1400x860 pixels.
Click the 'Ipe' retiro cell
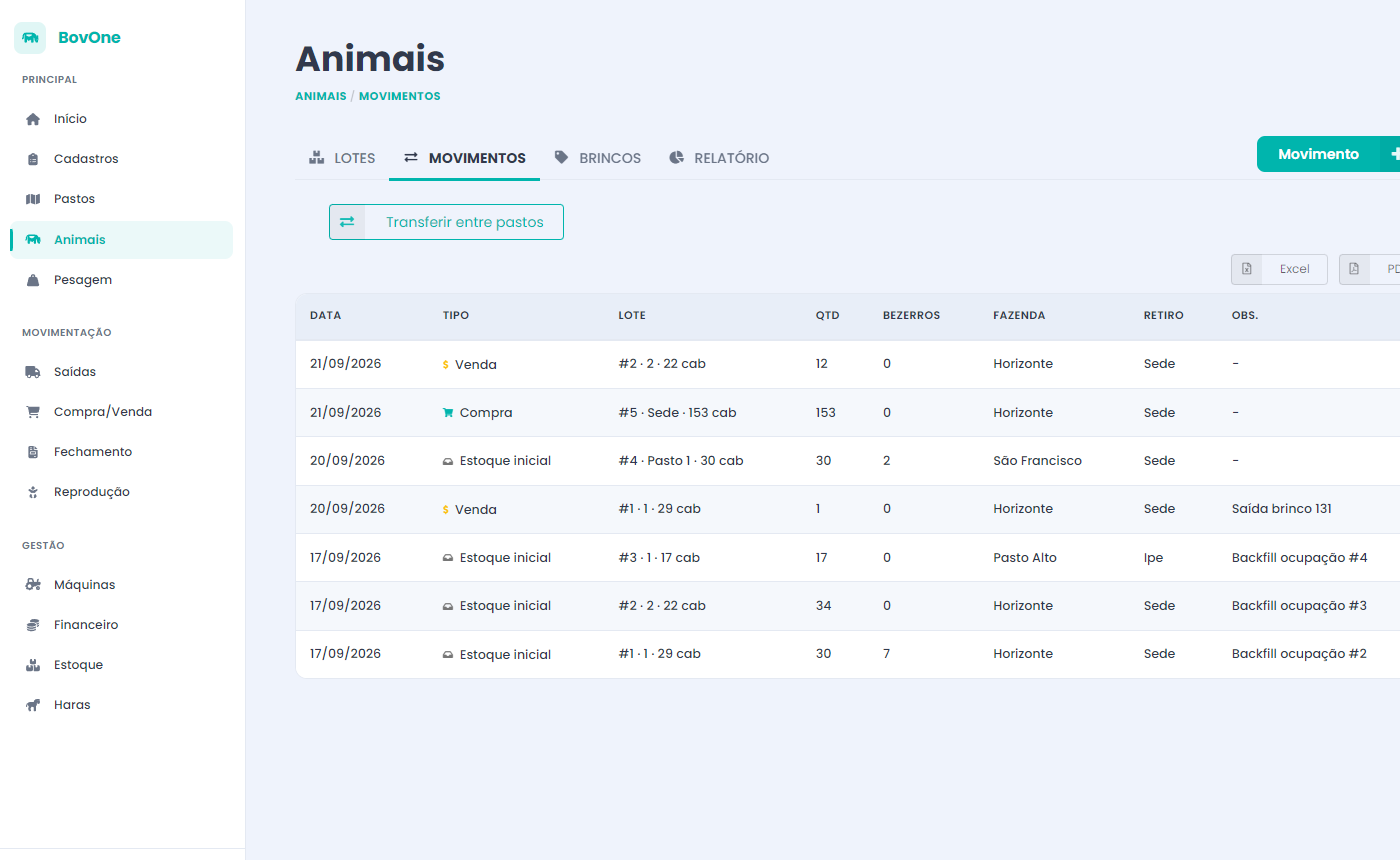pos(1154,558)
